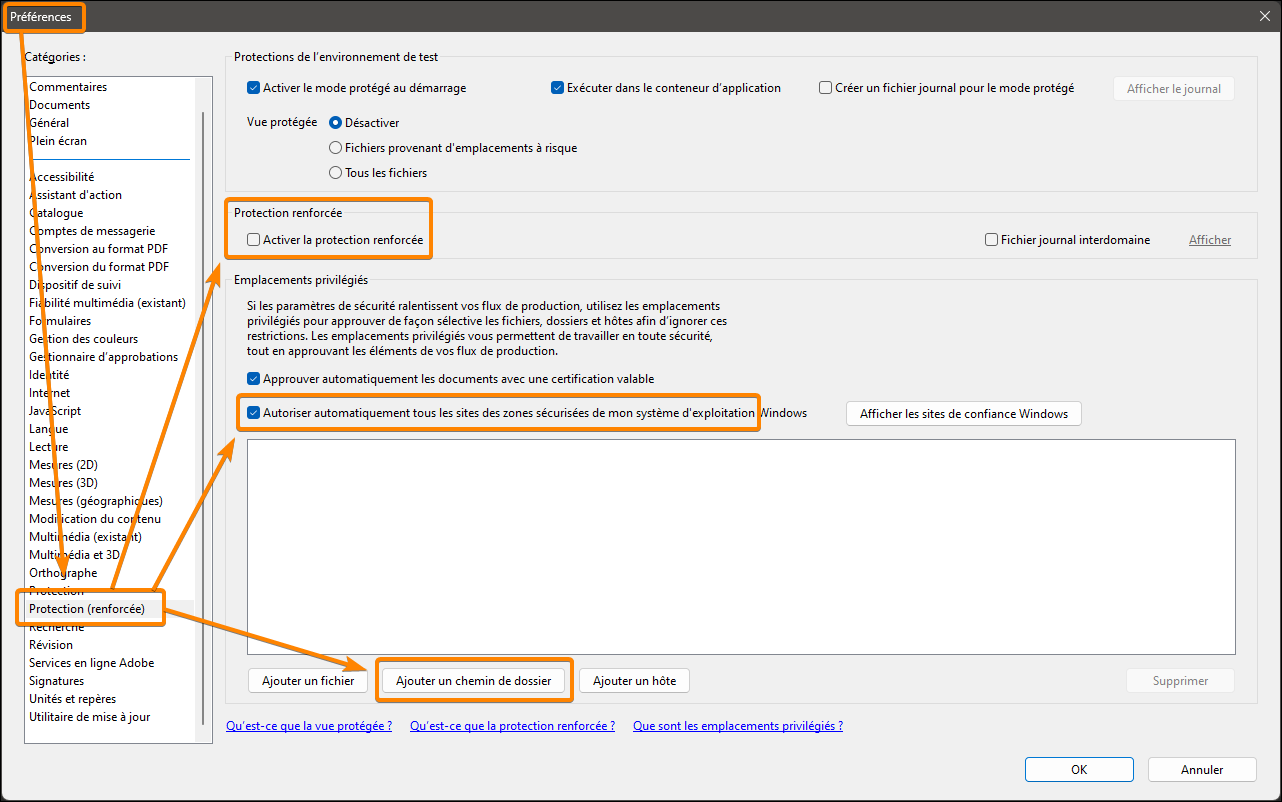Enable "Créer un fichier journal pour le mode protégé"
Screen dimensions: 1282x802
pyautogui.click(x=825, y=87)
